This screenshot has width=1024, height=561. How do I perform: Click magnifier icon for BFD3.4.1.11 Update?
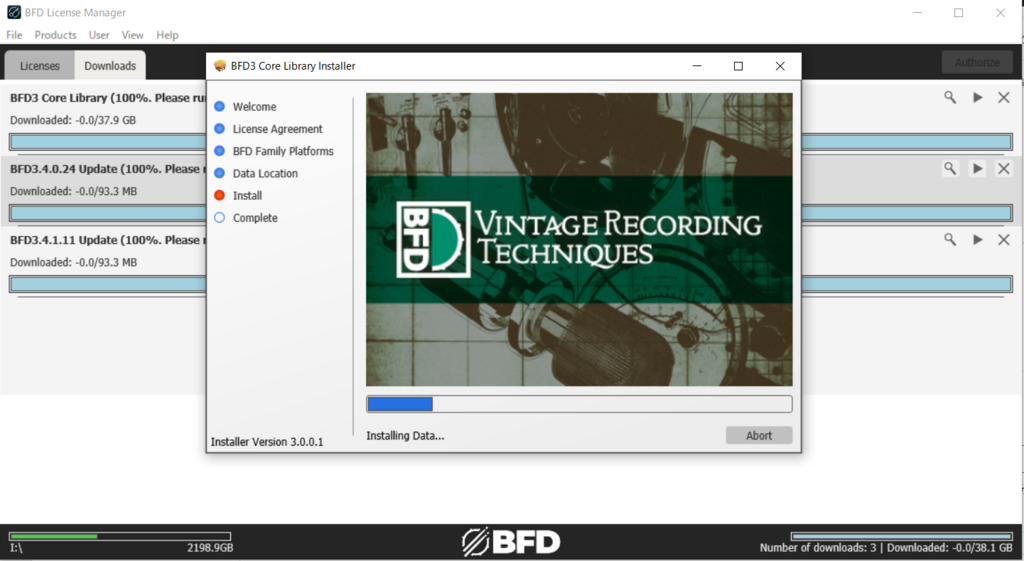click(950, 240)
